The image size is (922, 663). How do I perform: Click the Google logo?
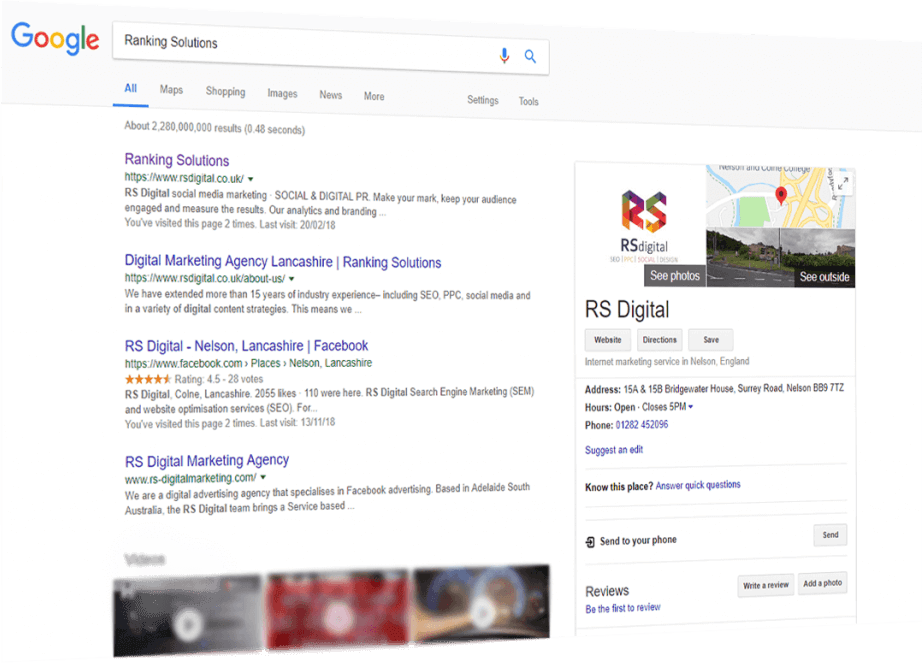[x=55, y=39]
